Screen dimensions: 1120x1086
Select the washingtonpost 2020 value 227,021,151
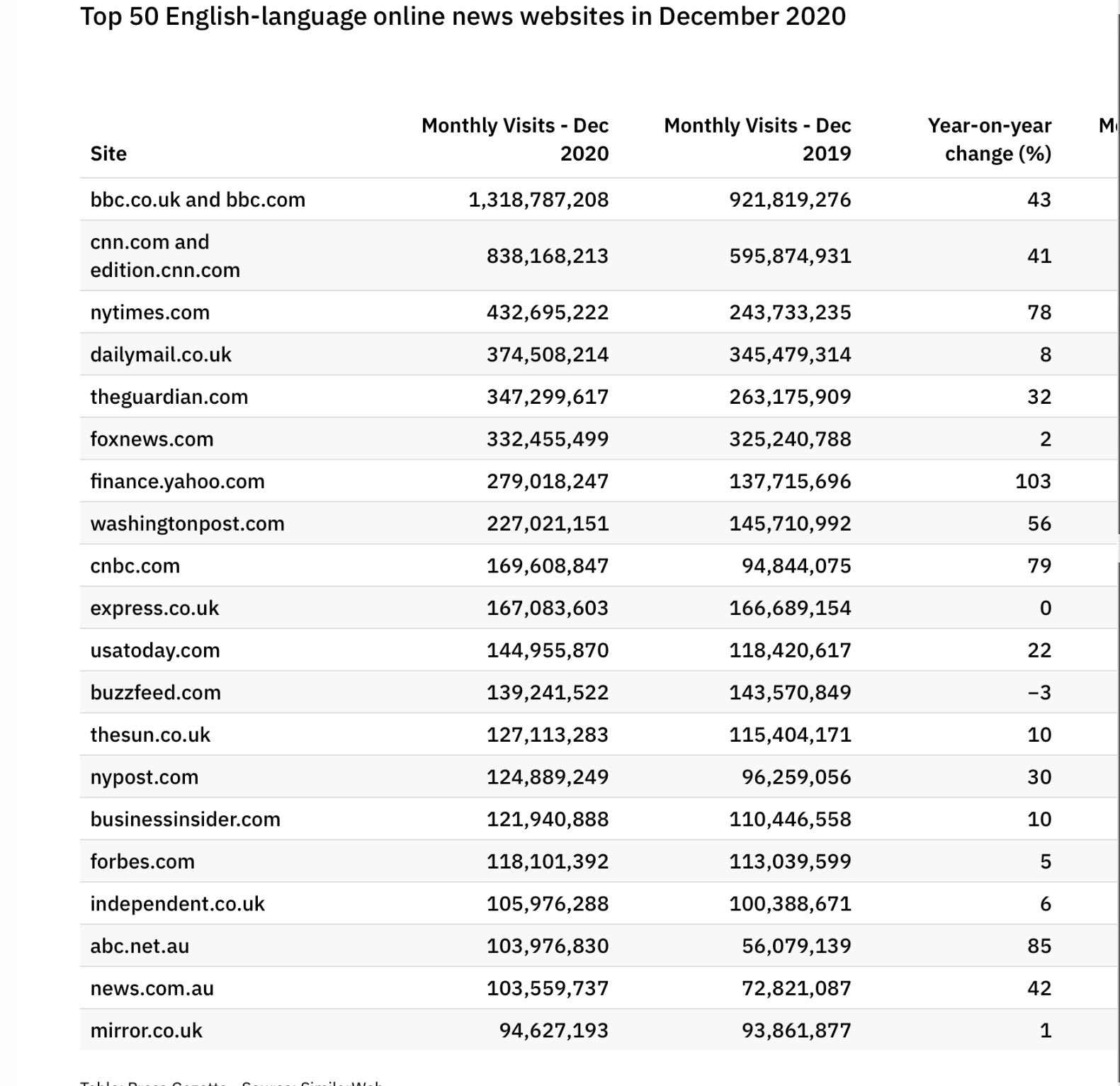click(548, 524)
